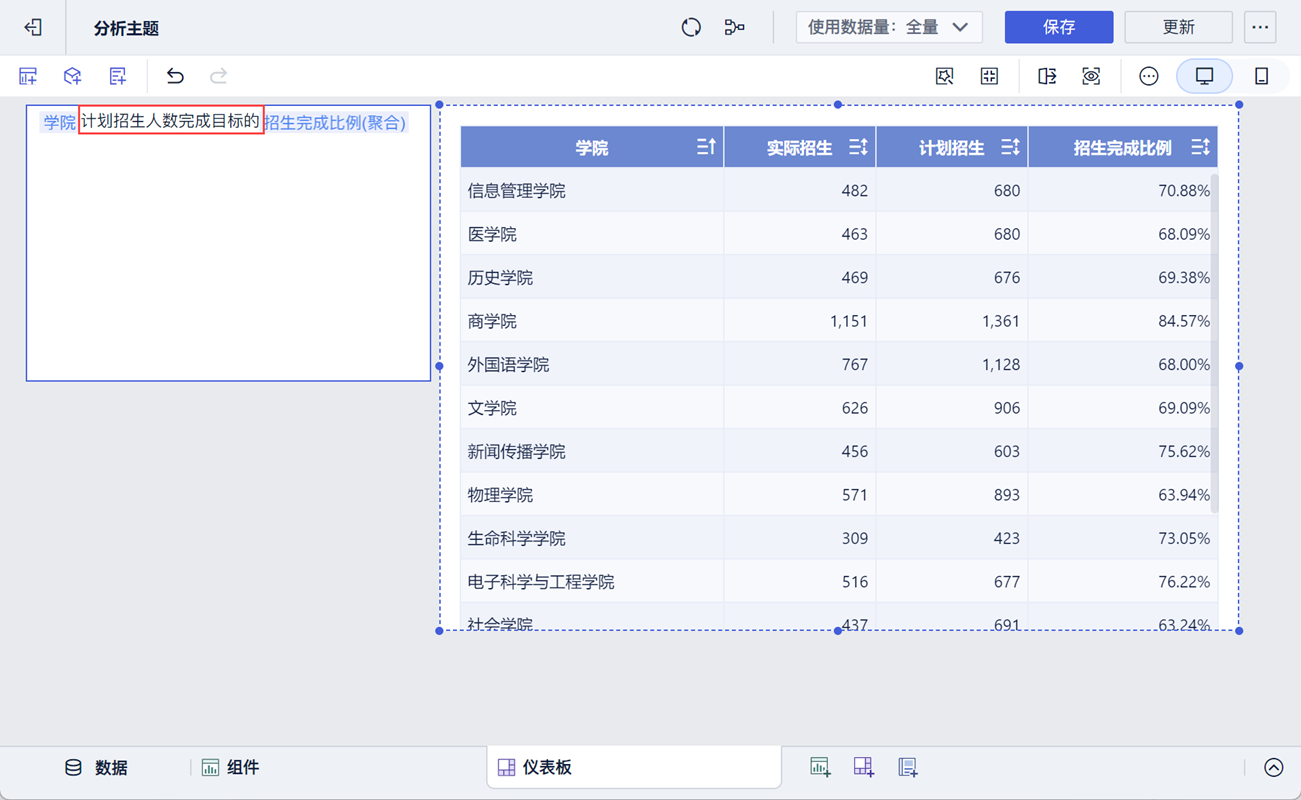Viewport: 1301px width, 800px height.
Task: Click the add component icon in bottom bar
Action: (x=820, y=767)
